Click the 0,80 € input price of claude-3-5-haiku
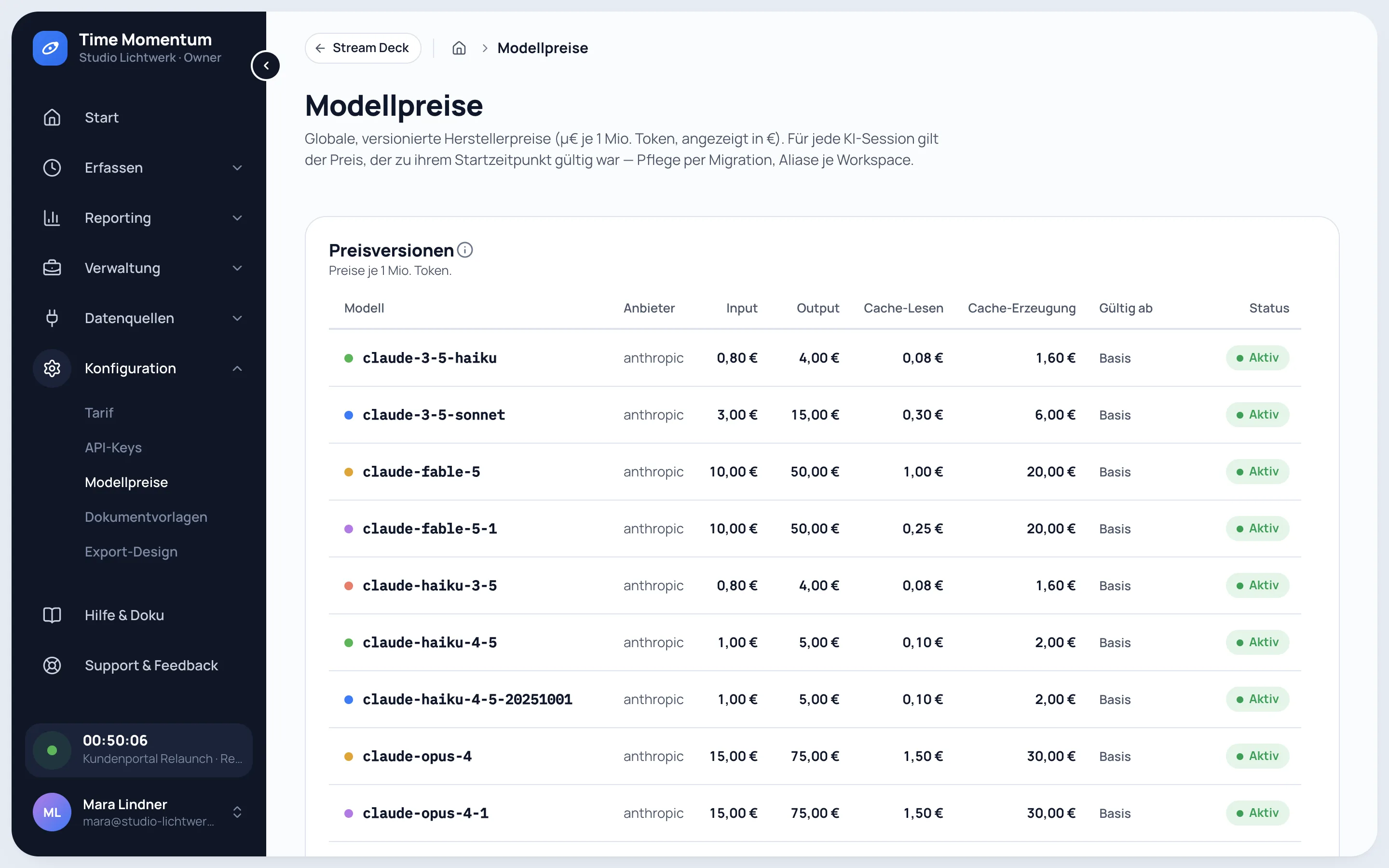Viewport: 1389px width, 868px height. click(x=737, y=358)
